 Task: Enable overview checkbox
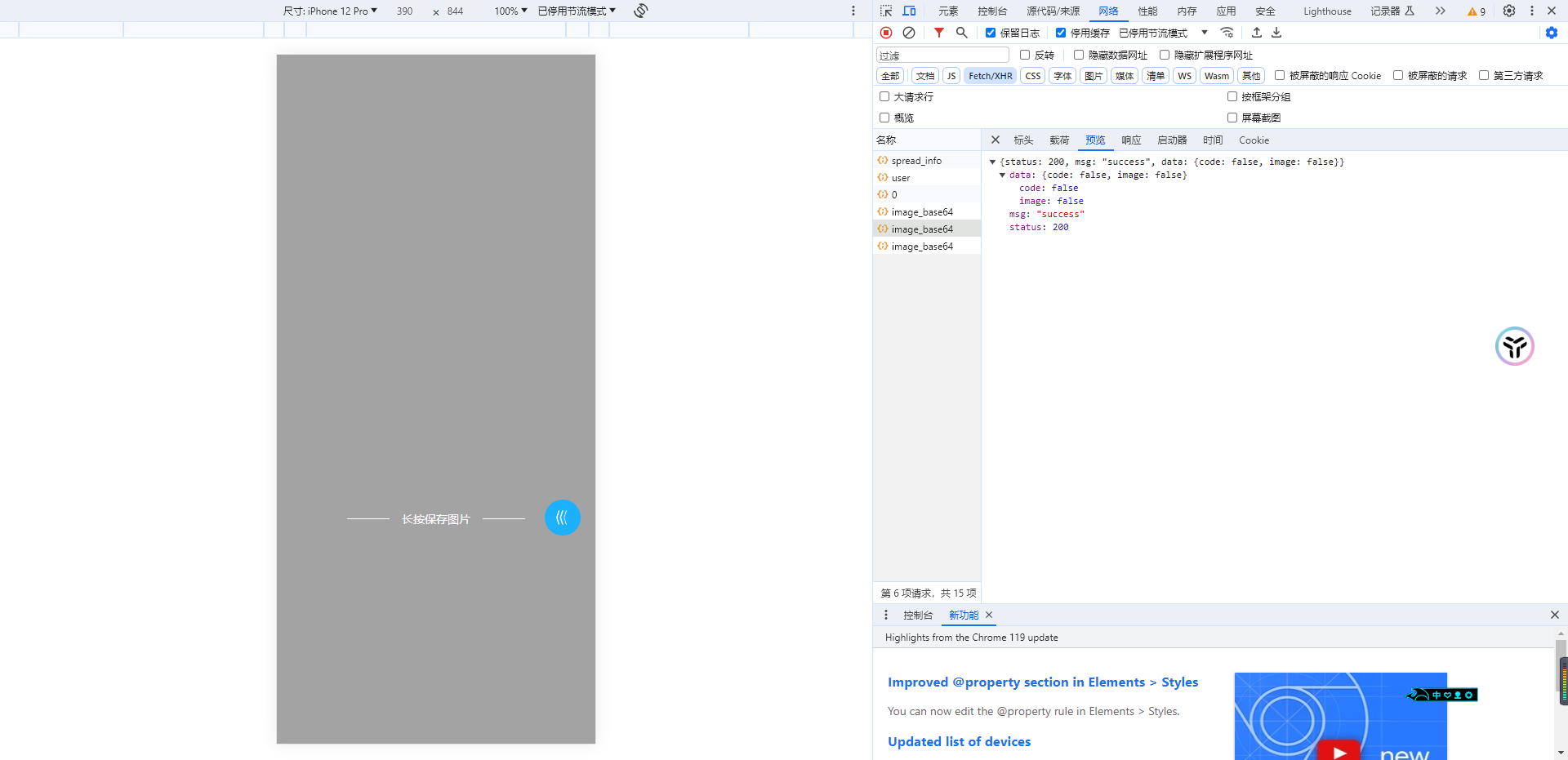click(884, 118)
